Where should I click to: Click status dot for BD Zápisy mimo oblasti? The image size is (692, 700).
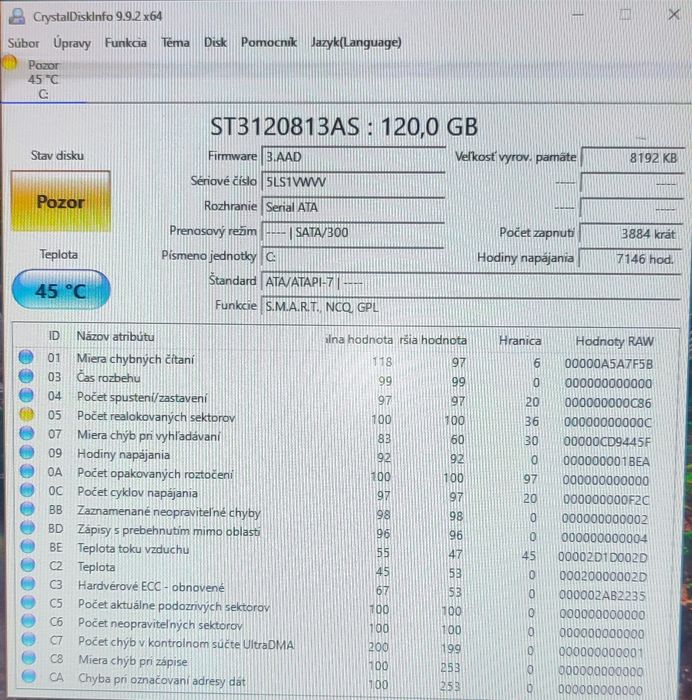[x=28, y=527]
